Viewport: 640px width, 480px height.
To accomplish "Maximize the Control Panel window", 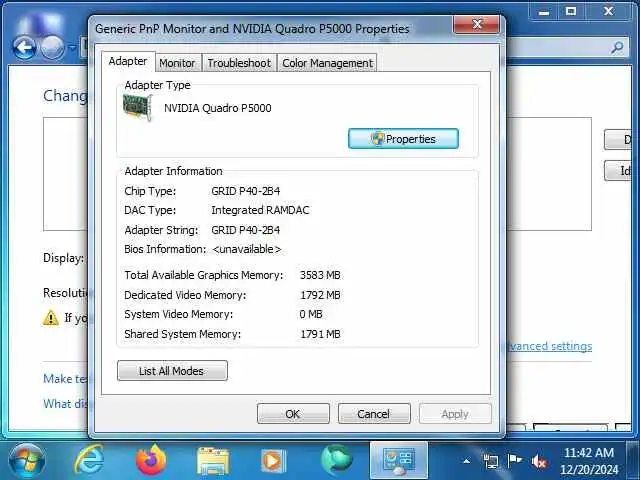I will [571, 11].
